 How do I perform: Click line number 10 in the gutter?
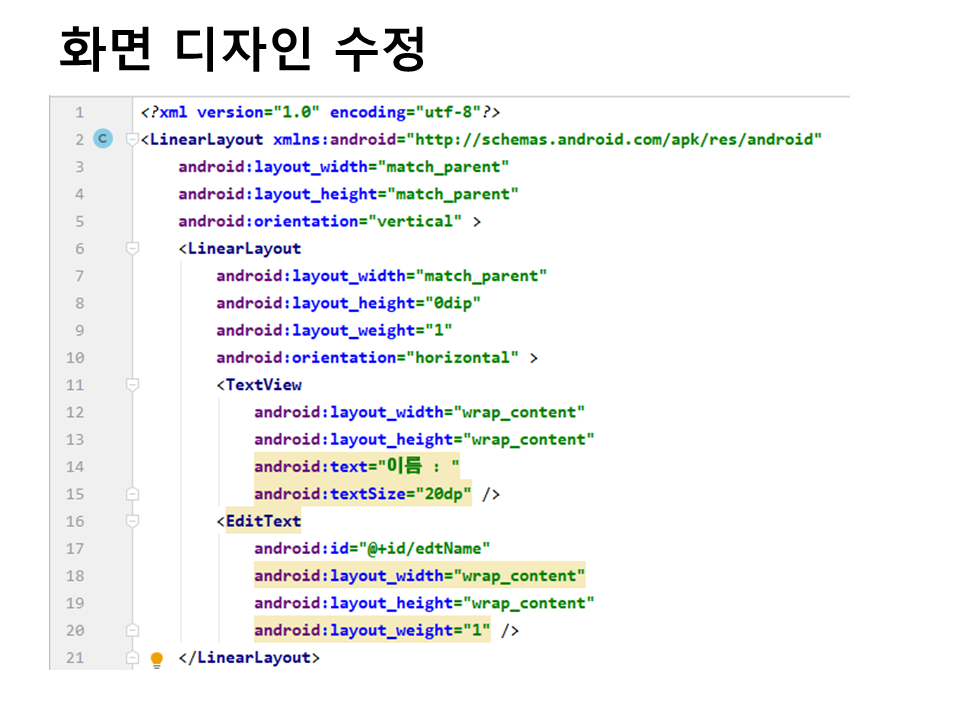pyautogui.click(x=75, y=358)
